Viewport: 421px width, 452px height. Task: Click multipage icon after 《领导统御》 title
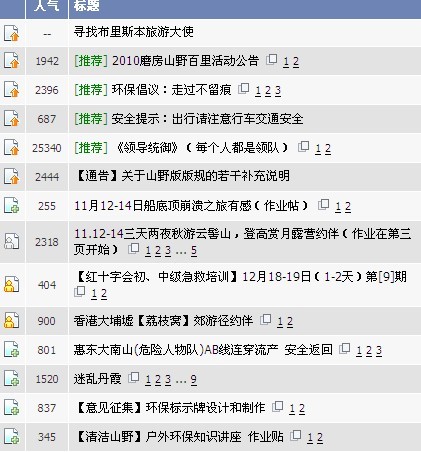(x=303, y=147)
